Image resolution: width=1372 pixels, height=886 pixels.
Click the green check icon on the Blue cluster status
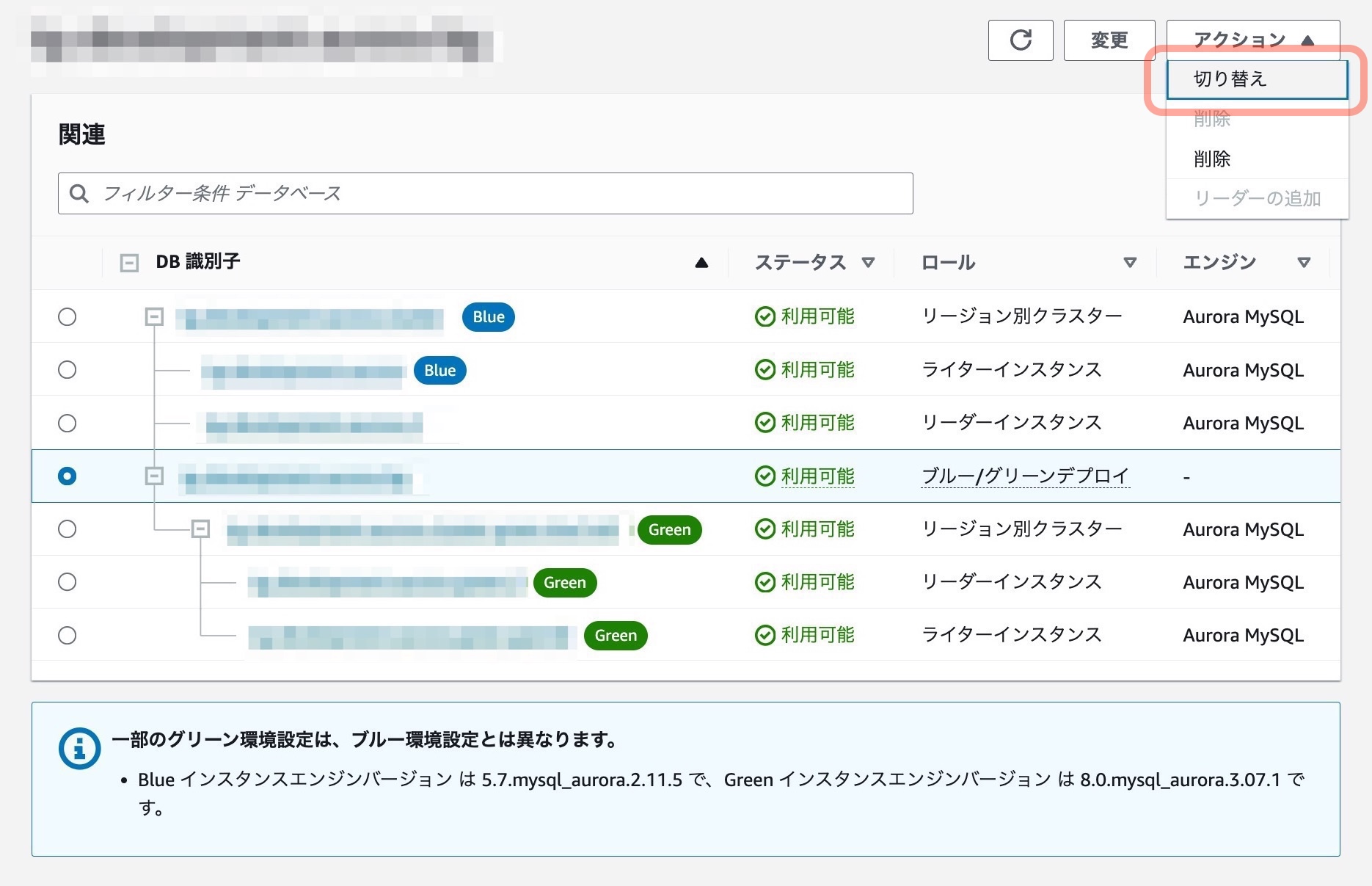[x=764, y=316]
